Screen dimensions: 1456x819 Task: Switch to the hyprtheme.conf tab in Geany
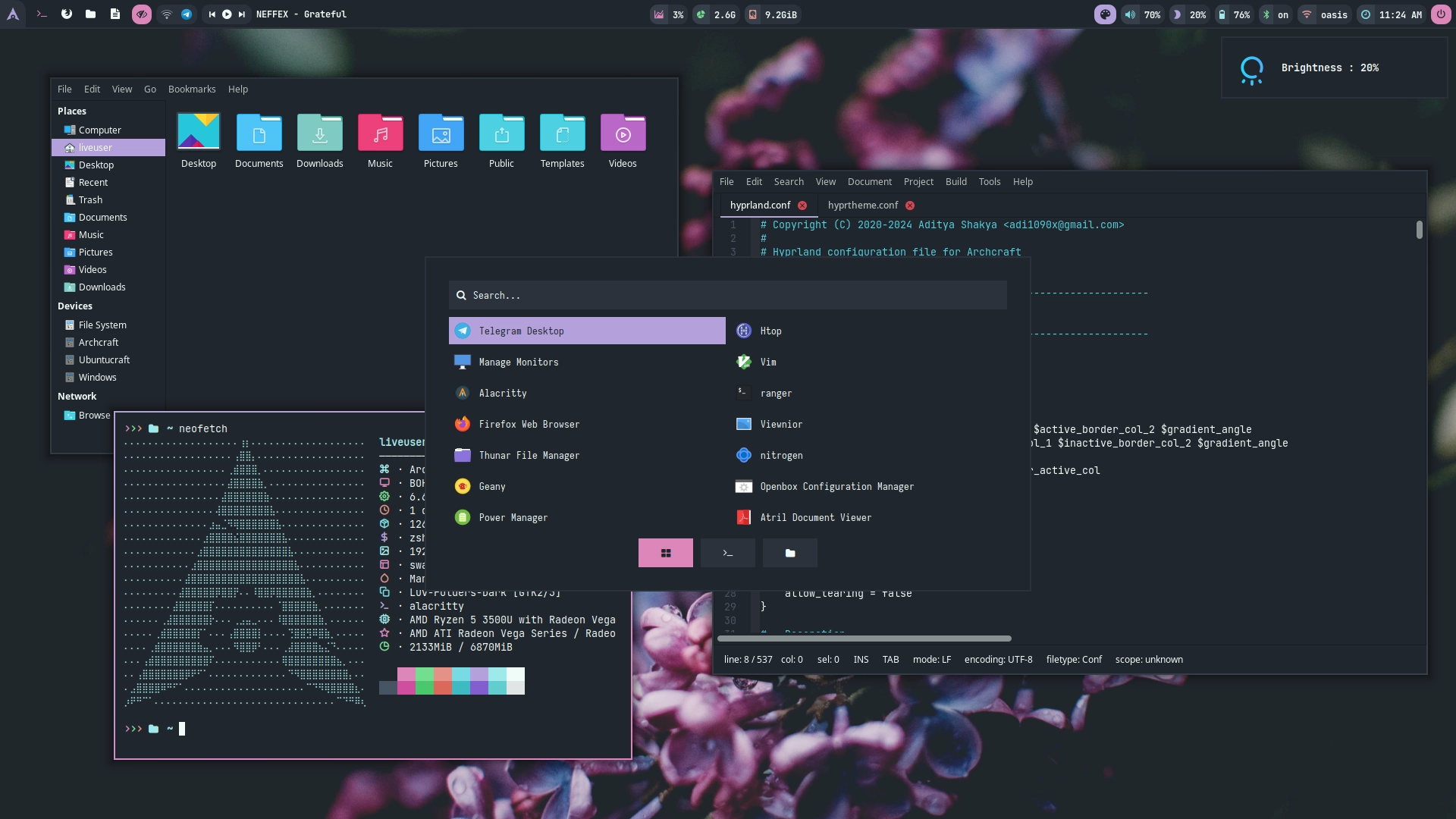pyautogui.click(x=863, y=205)
